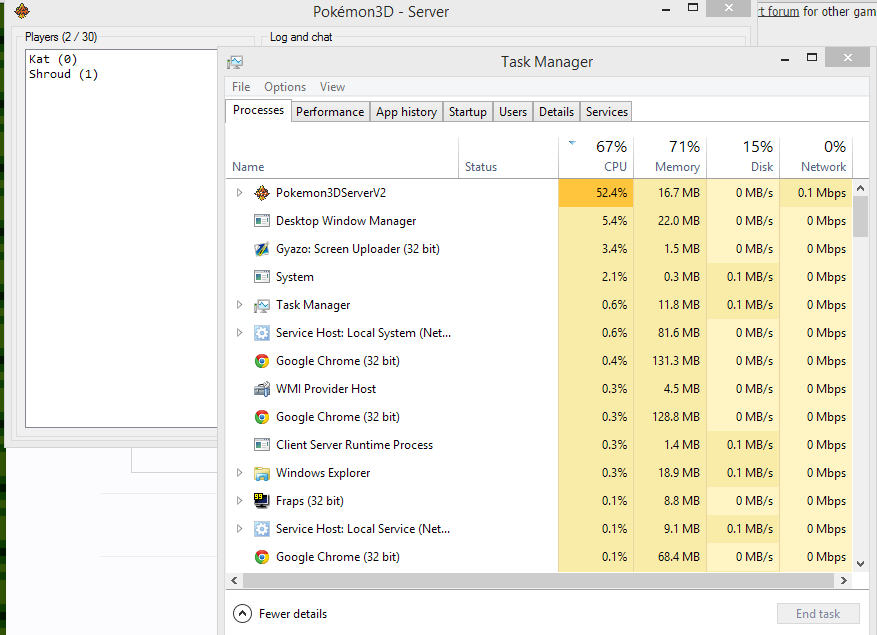Select the WMI Provider Host process name
The height and width of the screenshot is (635, 877).
326,389
